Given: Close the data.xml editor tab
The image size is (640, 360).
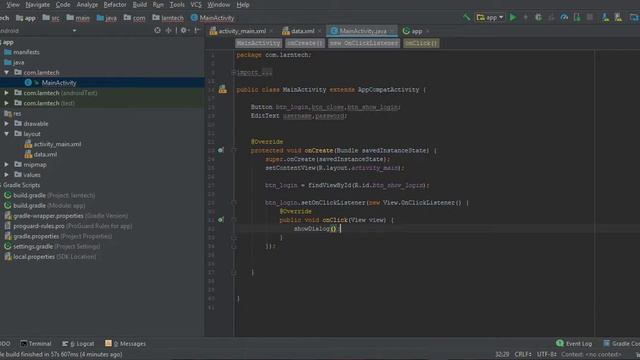Looking at the screenshot, I should (x=320, y=31).
